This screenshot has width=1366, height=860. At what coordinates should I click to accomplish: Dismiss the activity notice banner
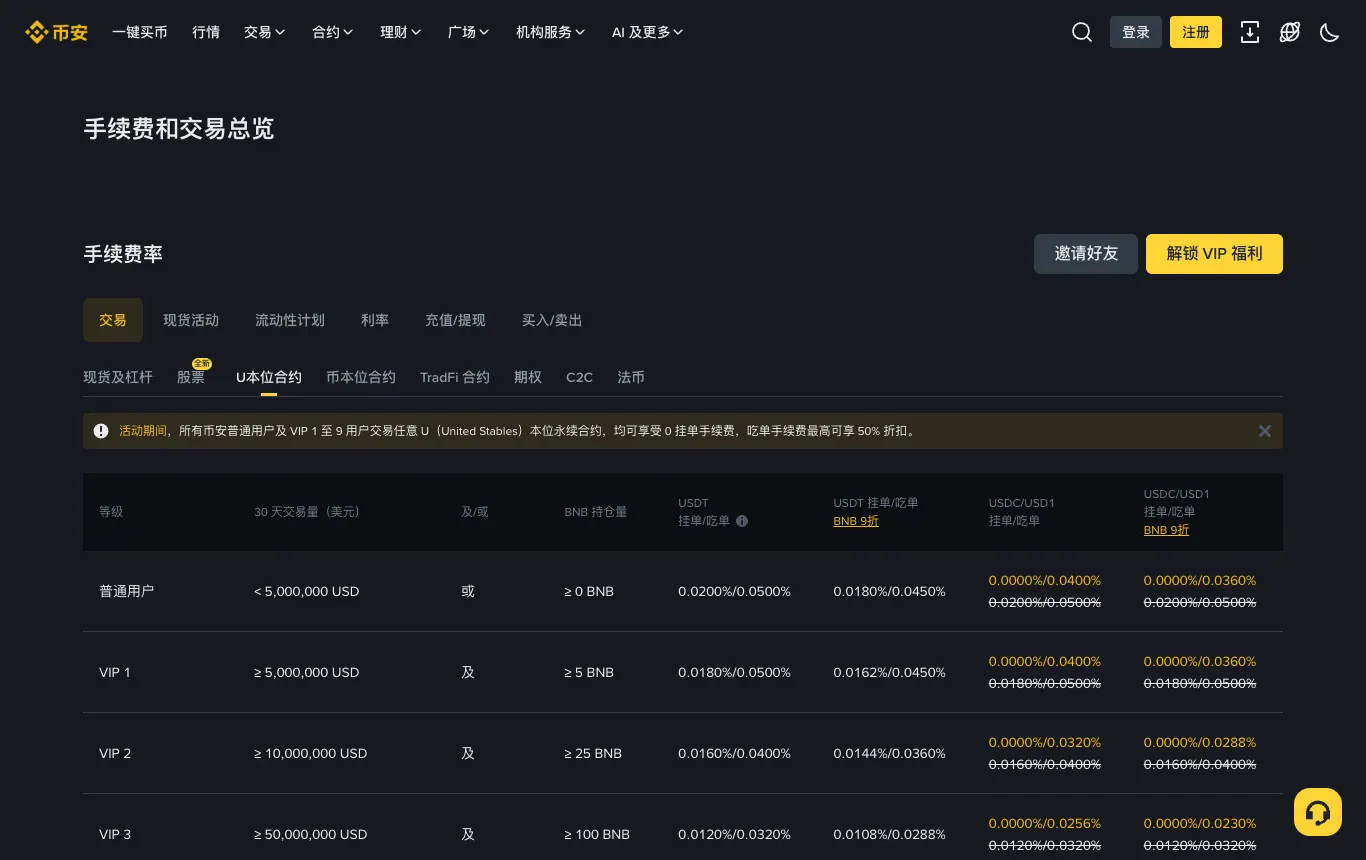[x=1265, y=431]
